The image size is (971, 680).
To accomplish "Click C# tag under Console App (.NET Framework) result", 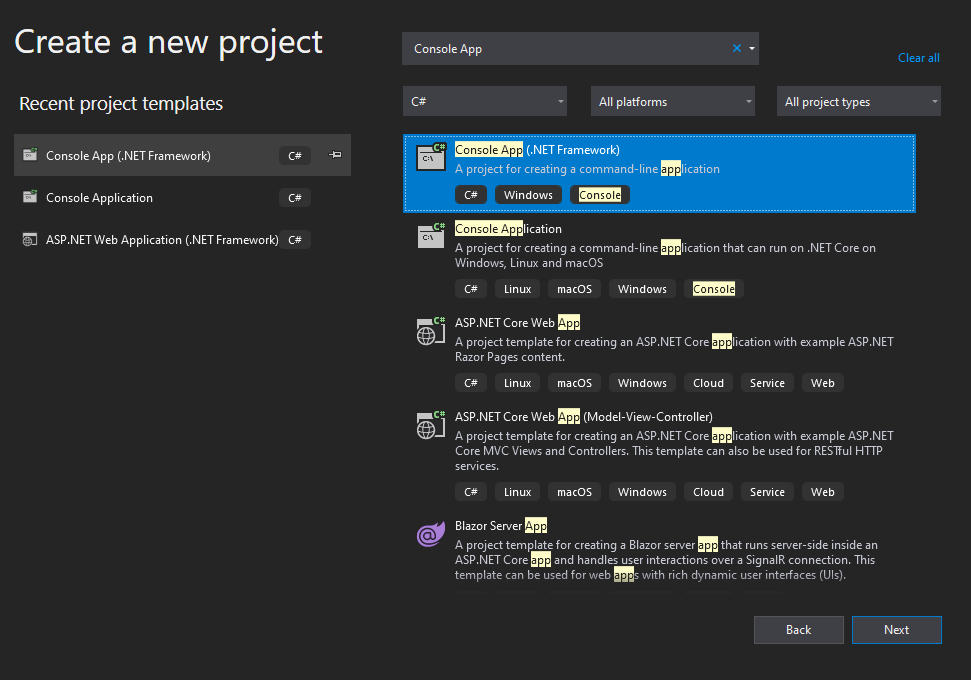I will (471, 195).
